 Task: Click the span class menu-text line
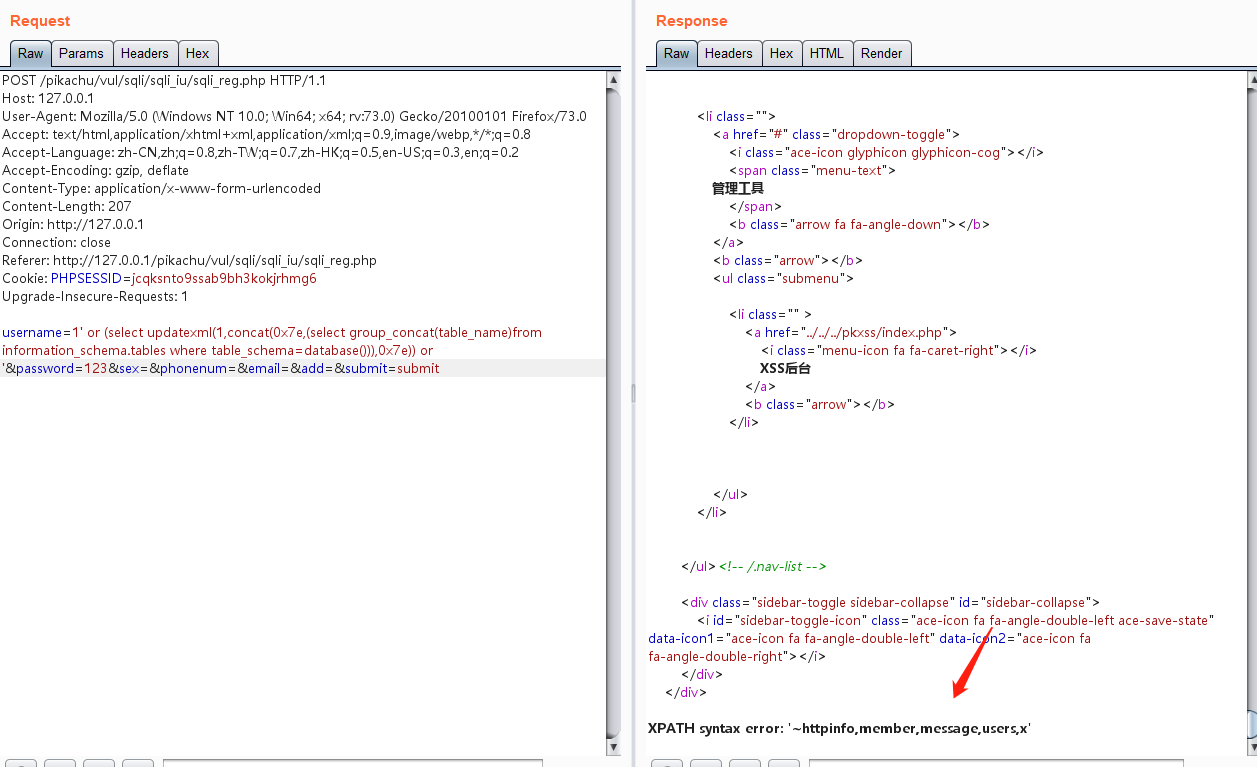pos(812,170)
